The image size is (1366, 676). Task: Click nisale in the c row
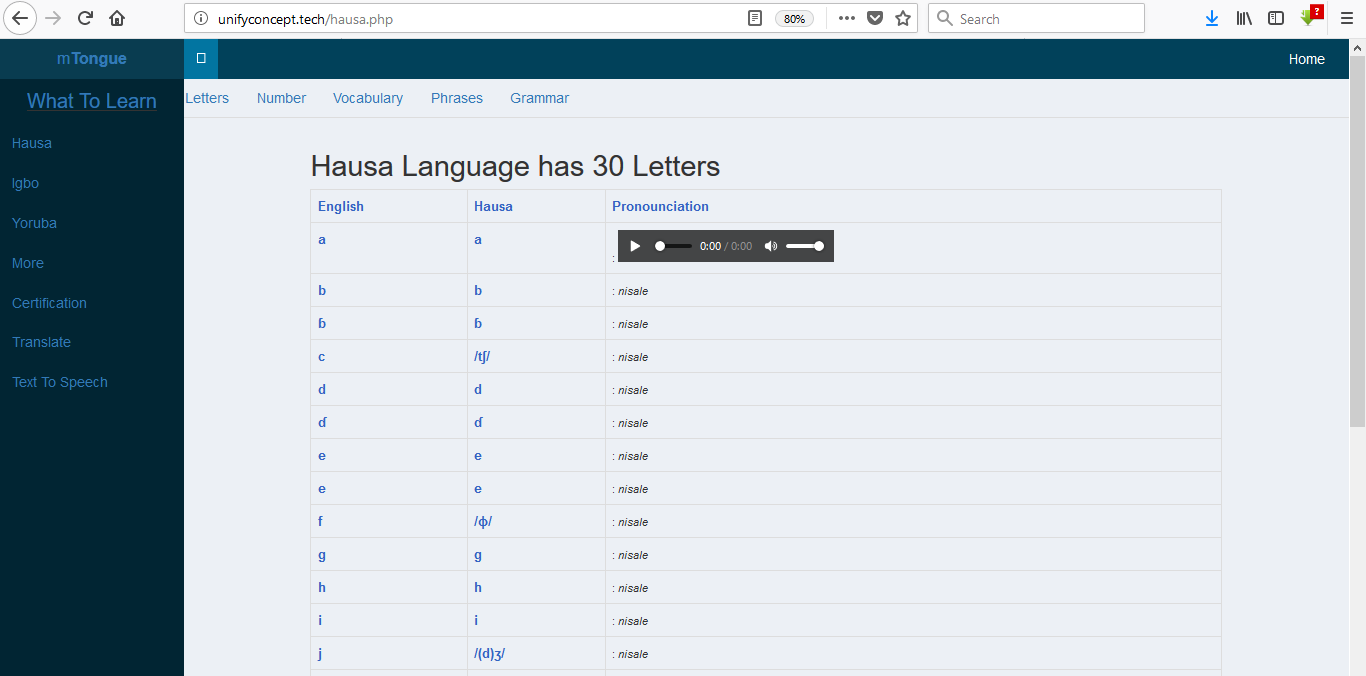point(633,357)
